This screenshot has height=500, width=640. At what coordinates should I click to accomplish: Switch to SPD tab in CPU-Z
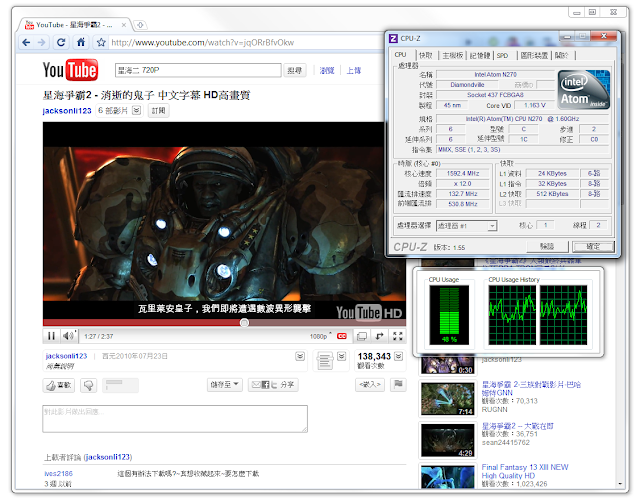click(x=502, y=55)
